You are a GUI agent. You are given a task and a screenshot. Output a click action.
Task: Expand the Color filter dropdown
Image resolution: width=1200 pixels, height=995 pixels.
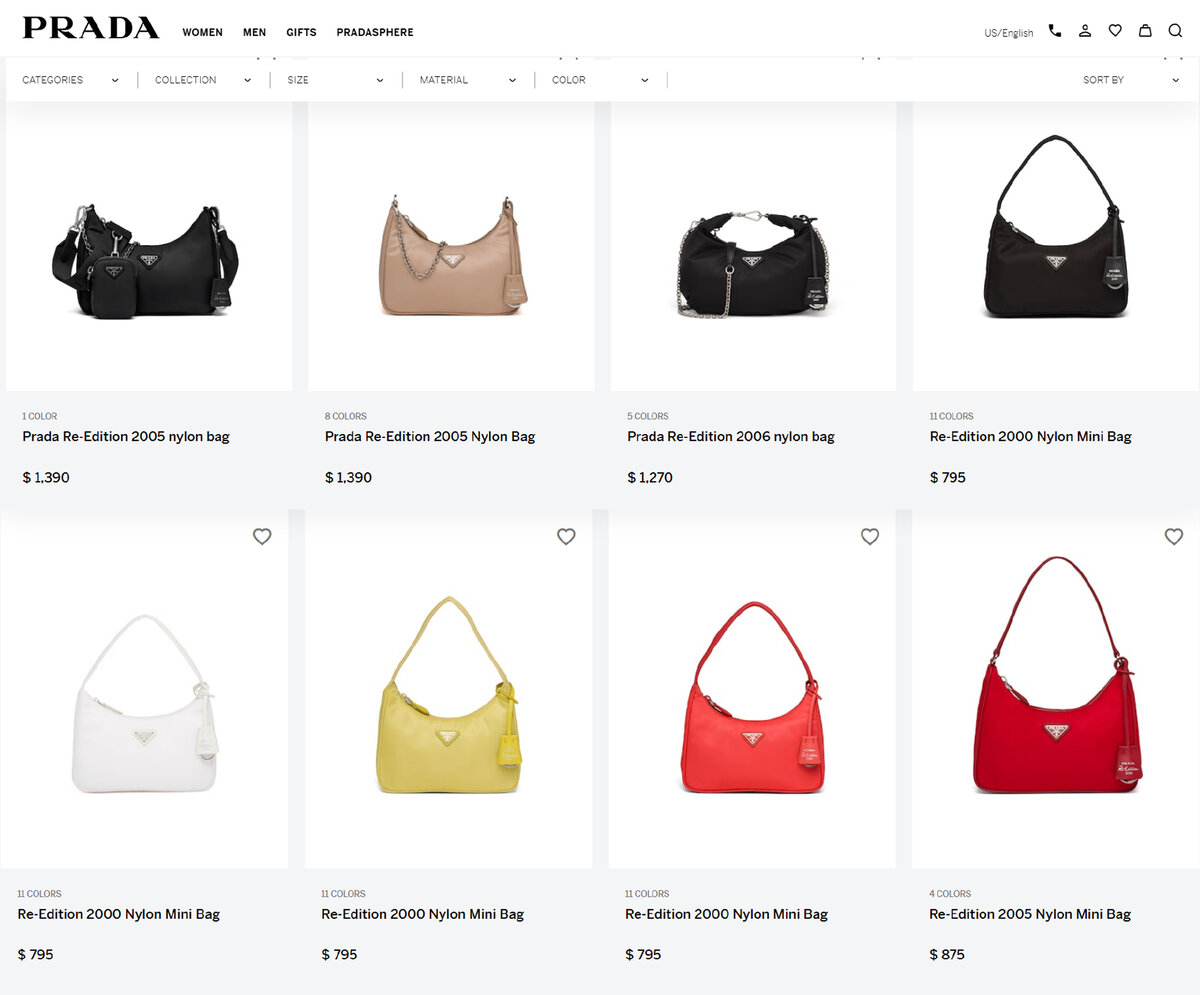[600, 80]
